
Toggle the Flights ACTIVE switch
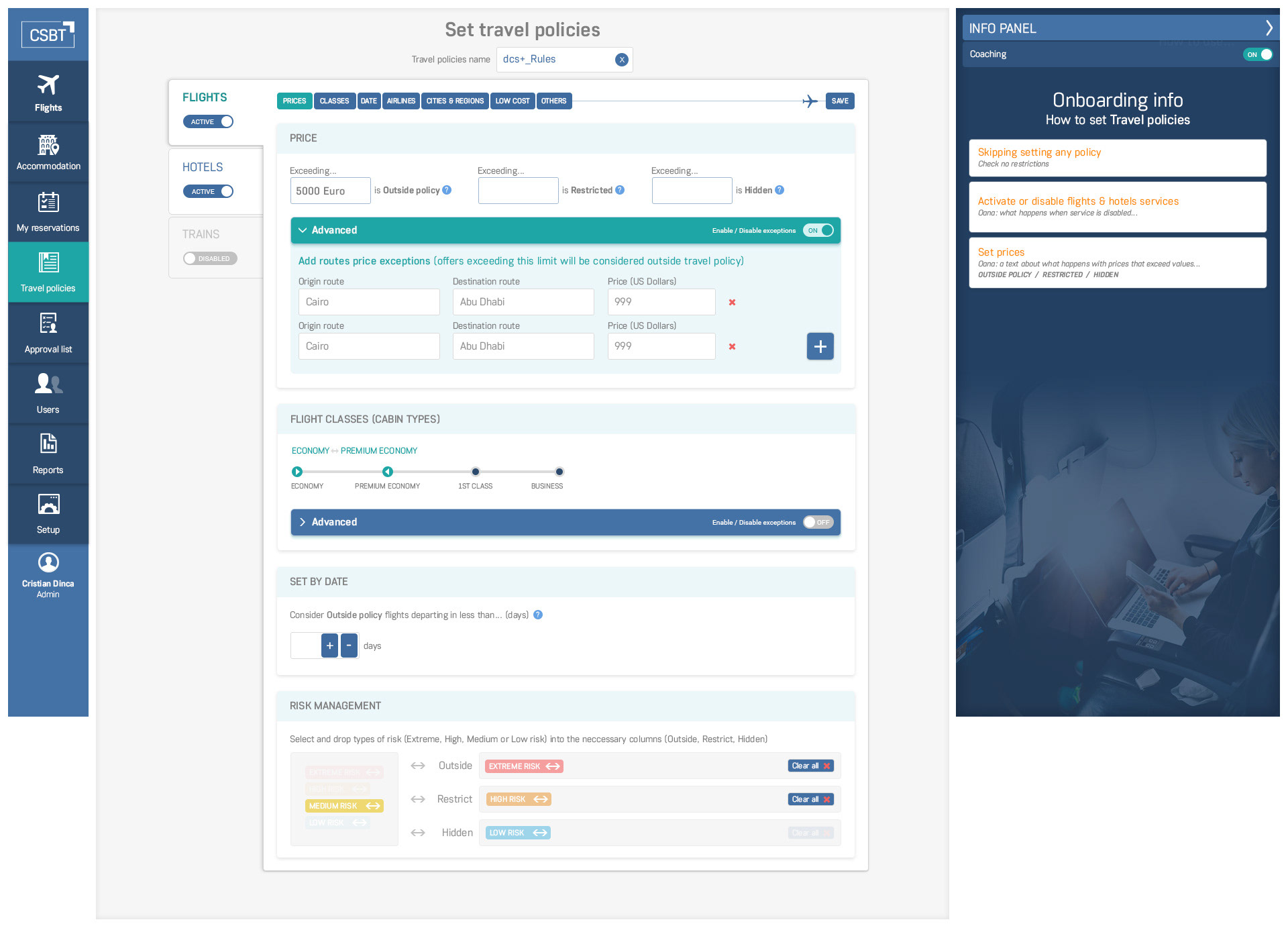(x=209, y=121)
